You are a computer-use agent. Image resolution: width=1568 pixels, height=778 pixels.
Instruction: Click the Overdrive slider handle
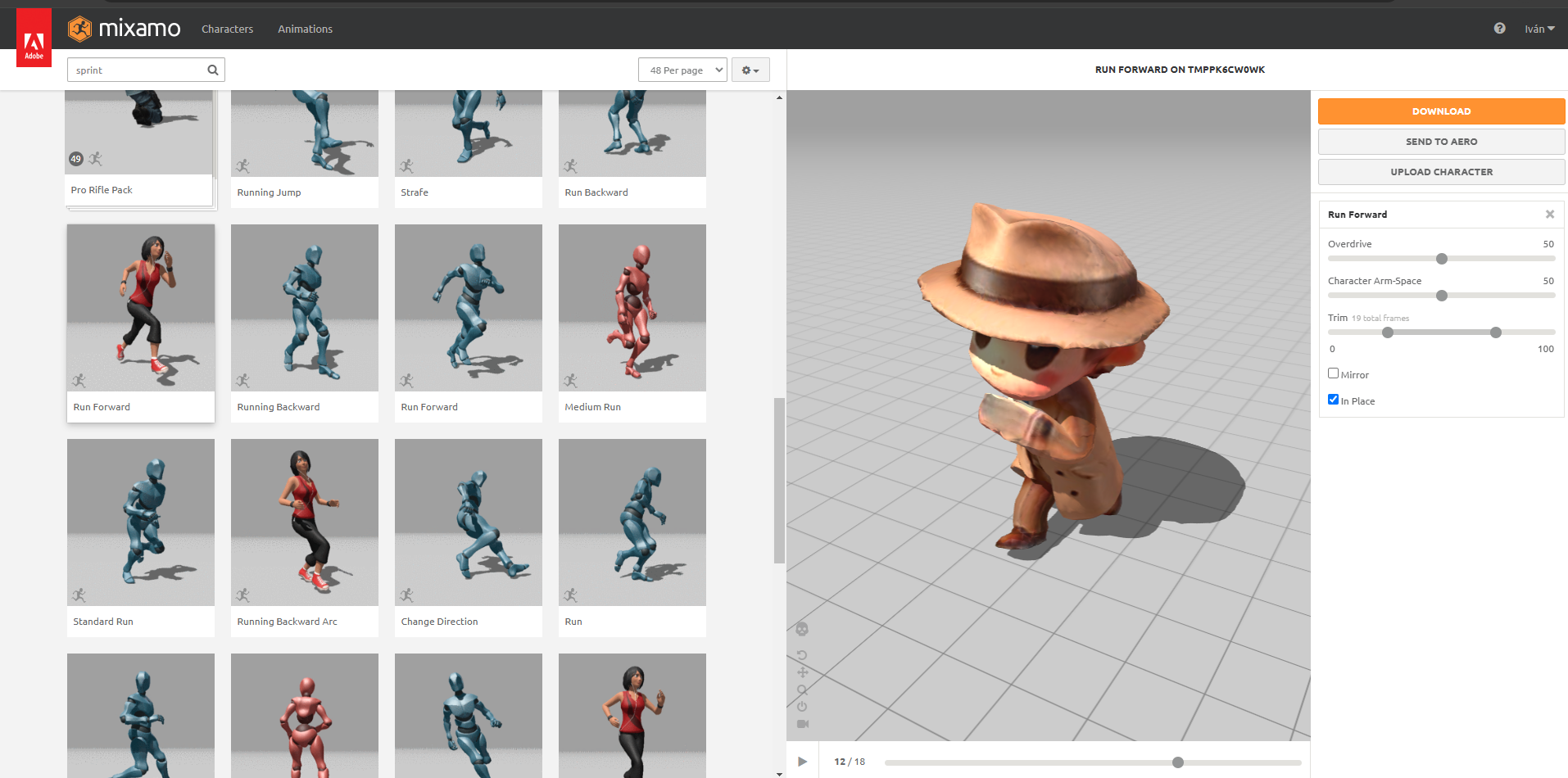pos(1442,259)
